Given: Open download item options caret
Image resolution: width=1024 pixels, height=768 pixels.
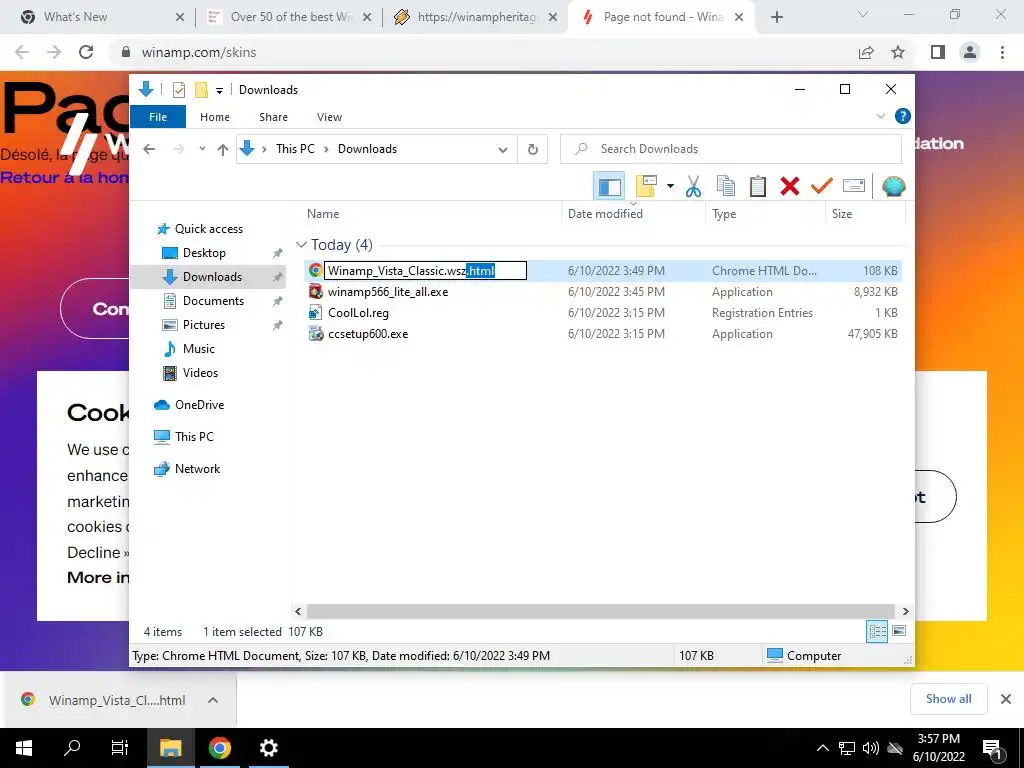Looking at the screenshot, I should pos(212,700).
